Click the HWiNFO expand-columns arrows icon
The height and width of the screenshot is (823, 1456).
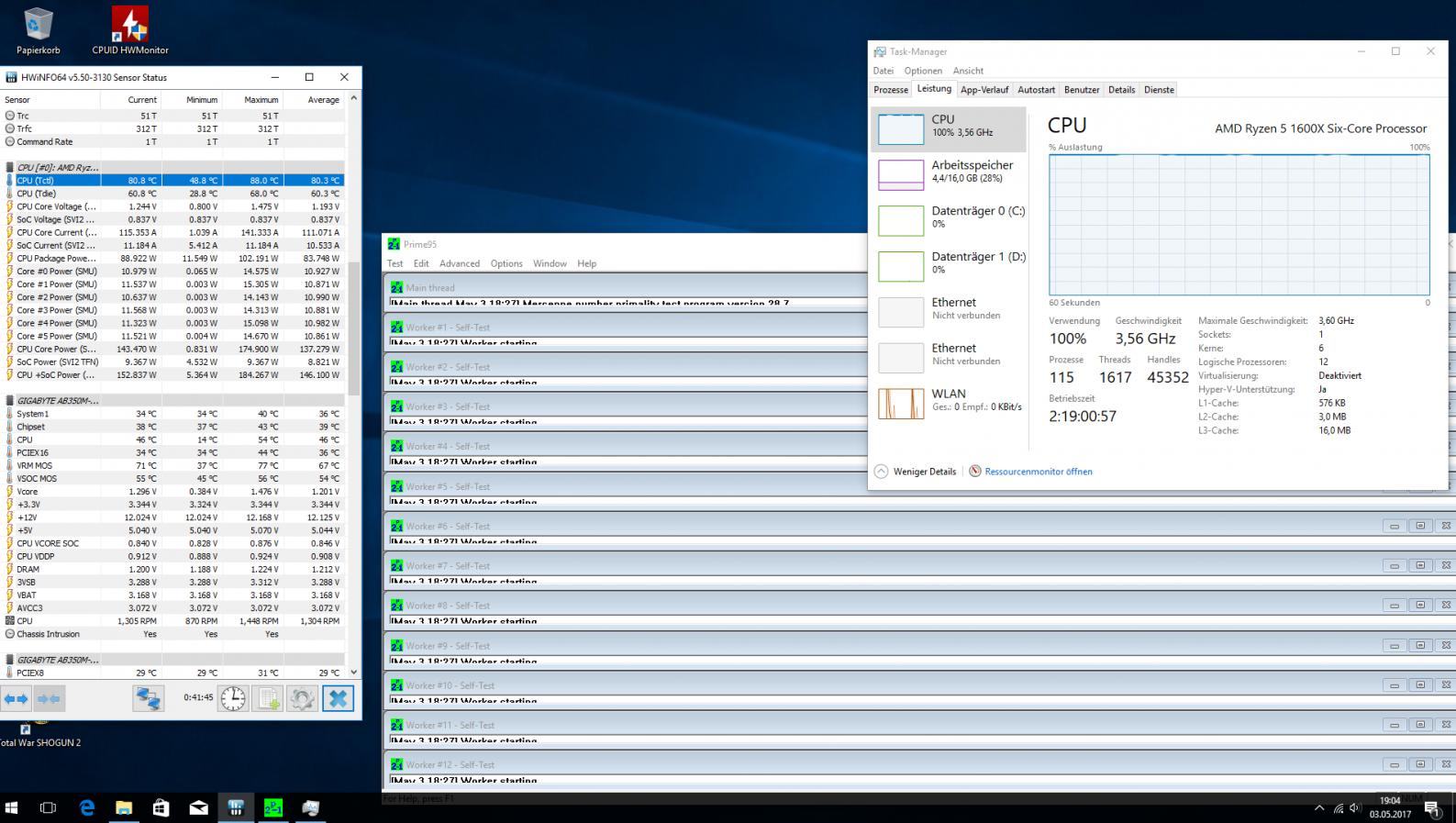17,699
